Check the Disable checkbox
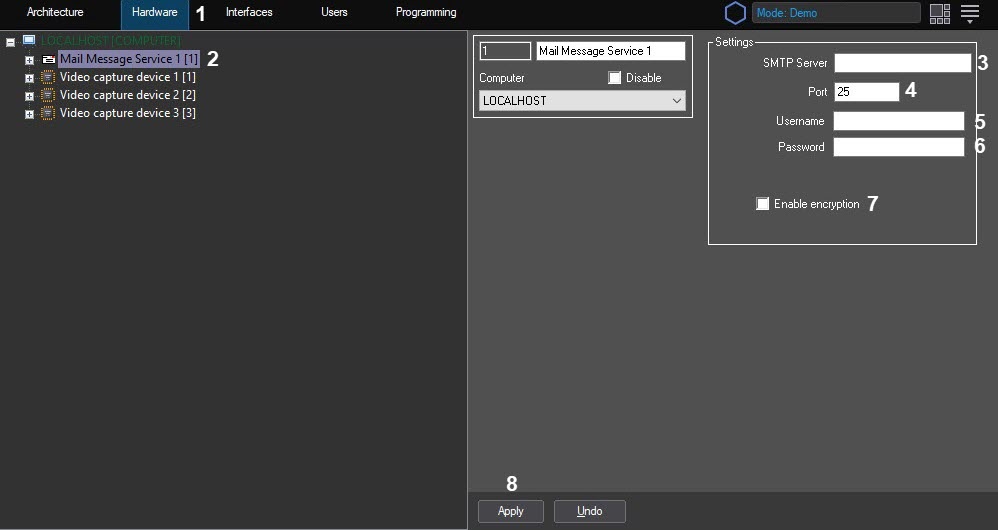This screenshot has width=998, height=530. [614, 78]
